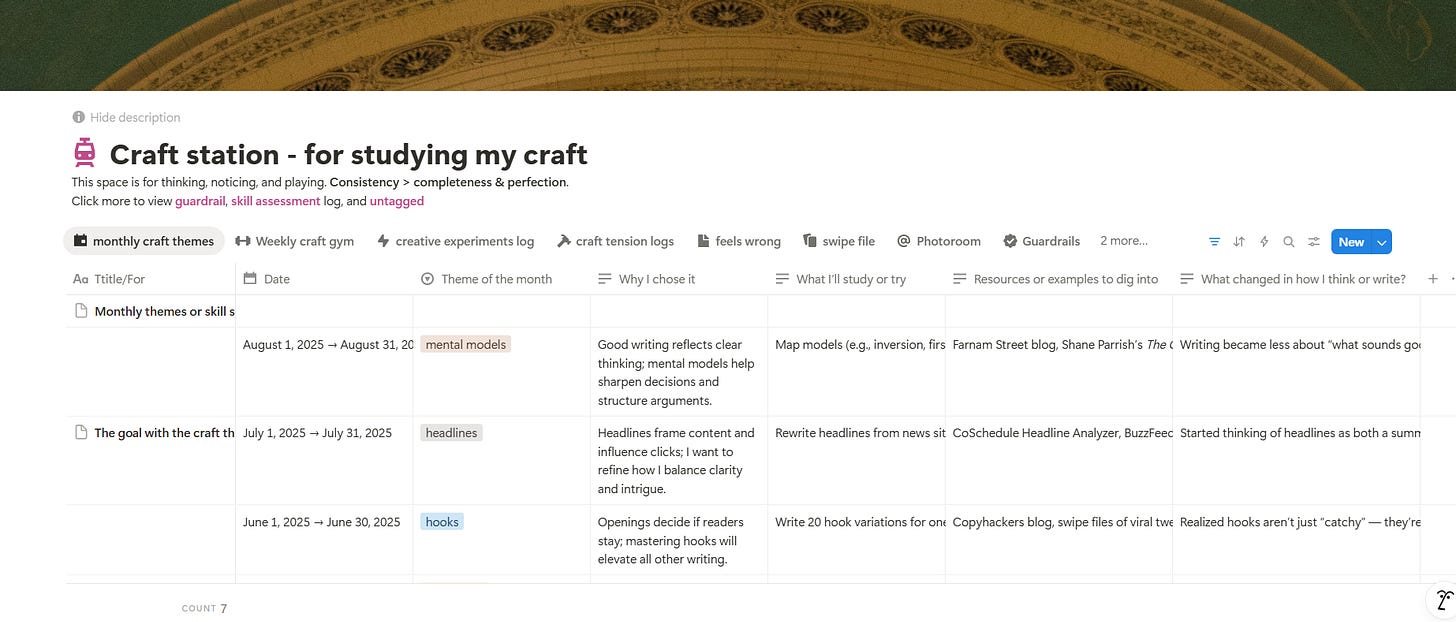
Task: Click cell 'Write 20 hook variations'
Action: [856, 540]
